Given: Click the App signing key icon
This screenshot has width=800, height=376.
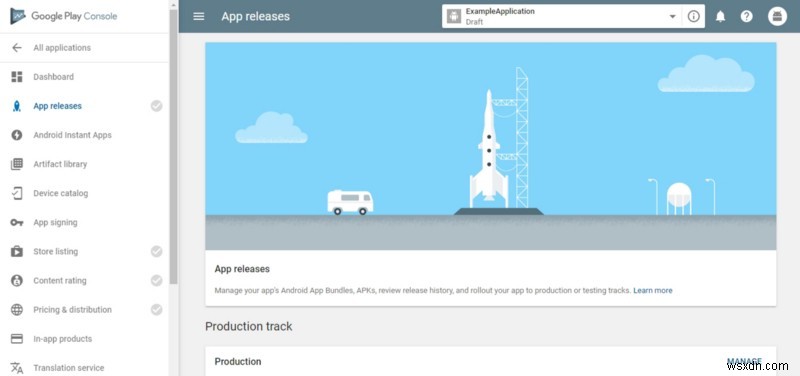Looking at the screenshot, I should click(17, 222).
